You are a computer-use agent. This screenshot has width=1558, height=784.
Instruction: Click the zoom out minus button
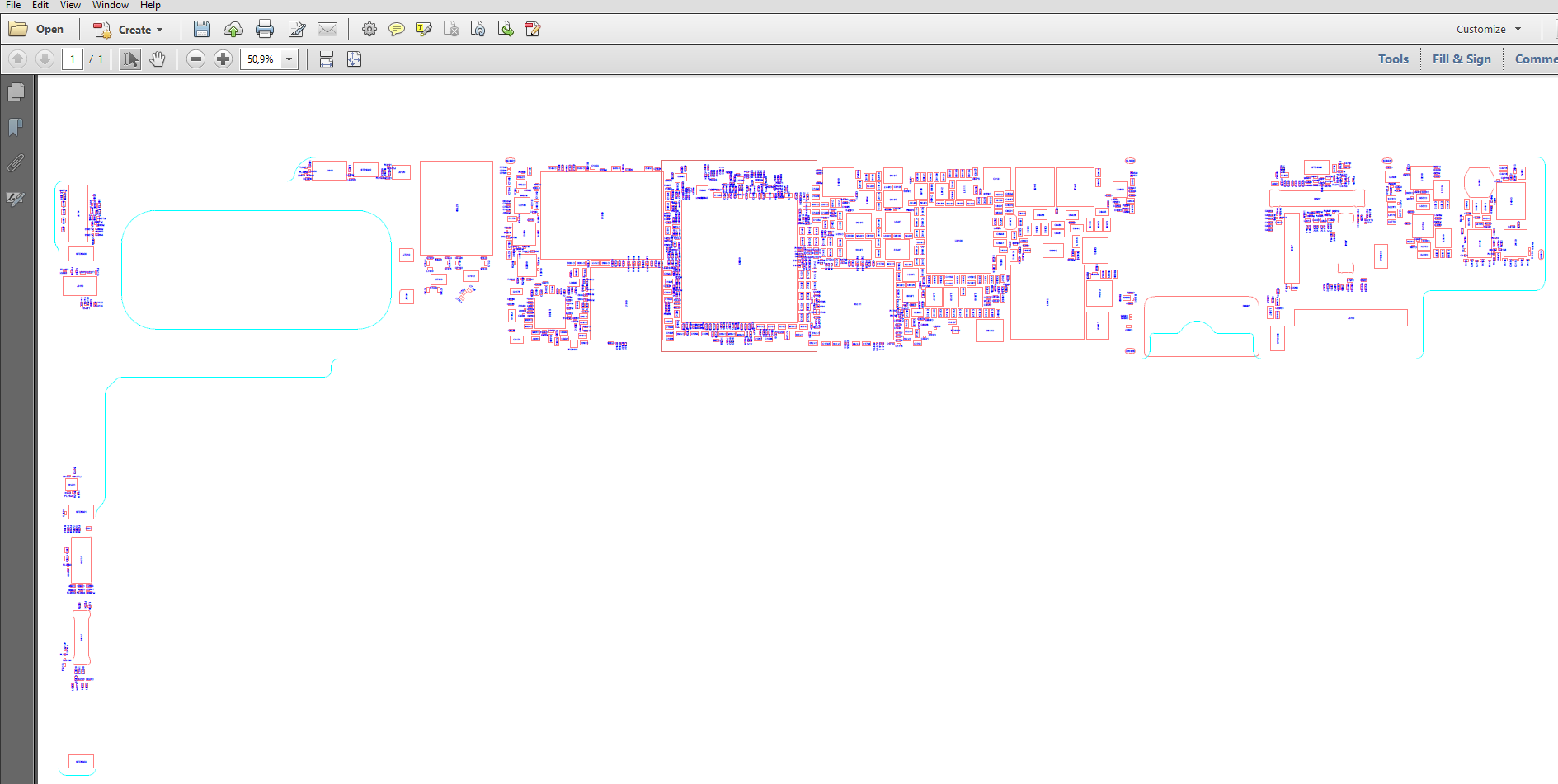pos(195,59)
